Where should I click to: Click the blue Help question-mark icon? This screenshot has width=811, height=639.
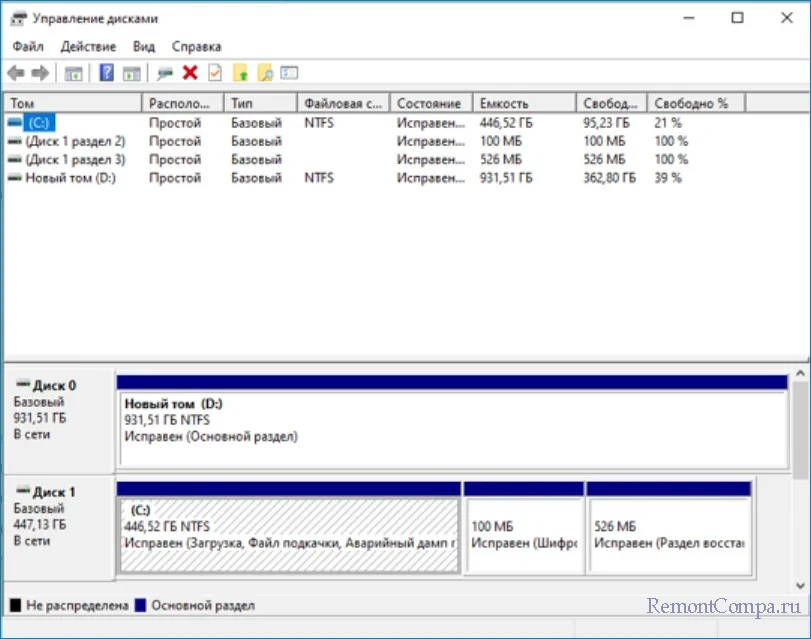point(106,73)
